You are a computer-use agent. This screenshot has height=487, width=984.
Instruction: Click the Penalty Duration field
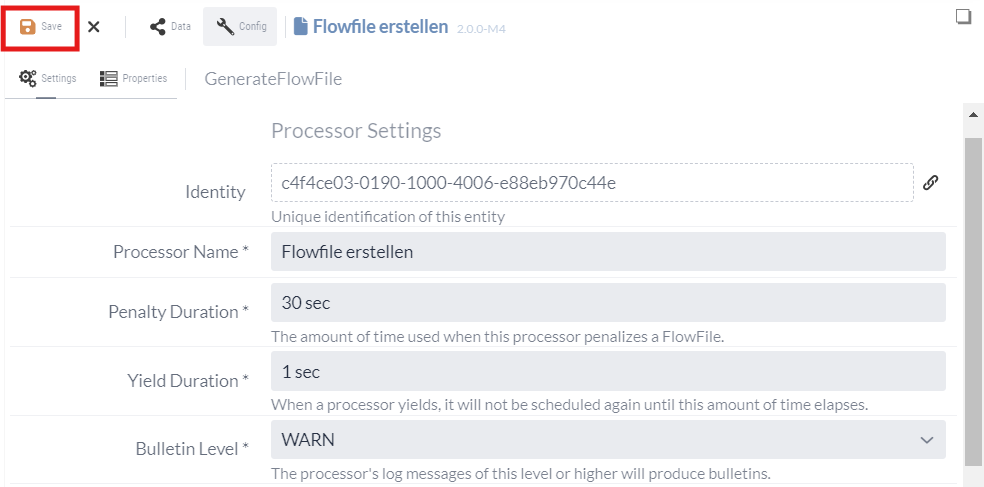click(607, 302)
